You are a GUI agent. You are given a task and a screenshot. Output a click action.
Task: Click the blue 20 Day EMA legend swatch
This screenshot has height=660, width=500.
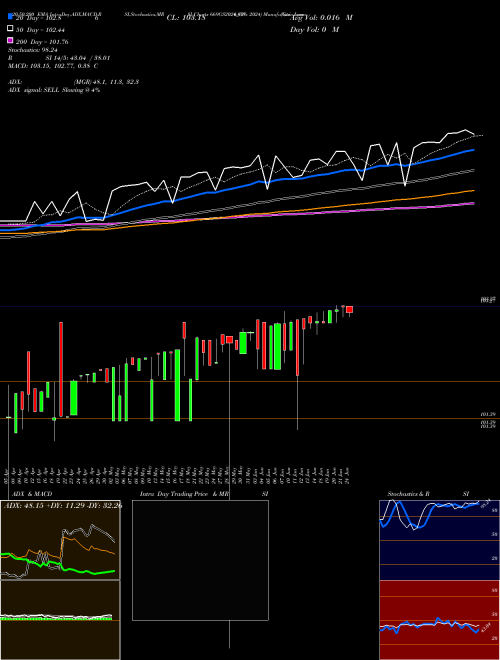pyautogui.click(x=10, y=17)
